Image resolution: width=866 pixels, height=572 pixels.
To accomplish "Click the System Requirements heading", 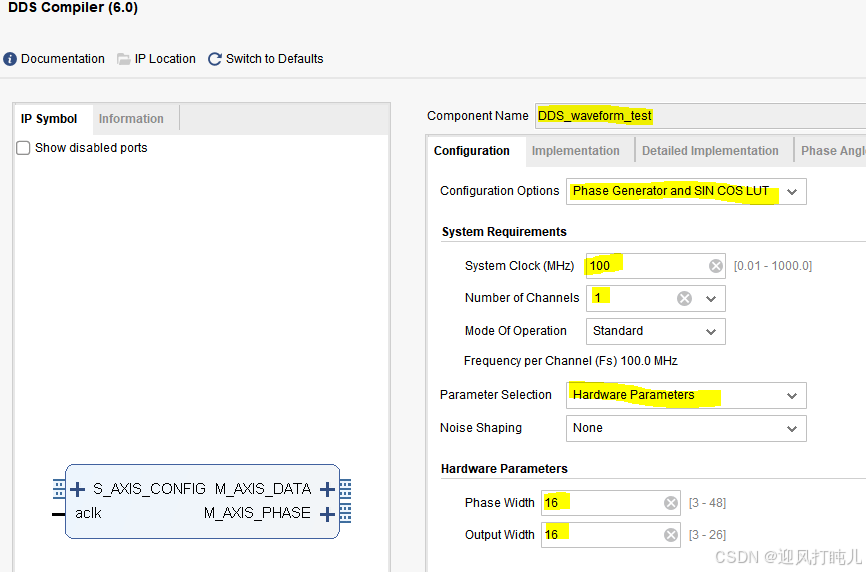I will coord(504,232).
